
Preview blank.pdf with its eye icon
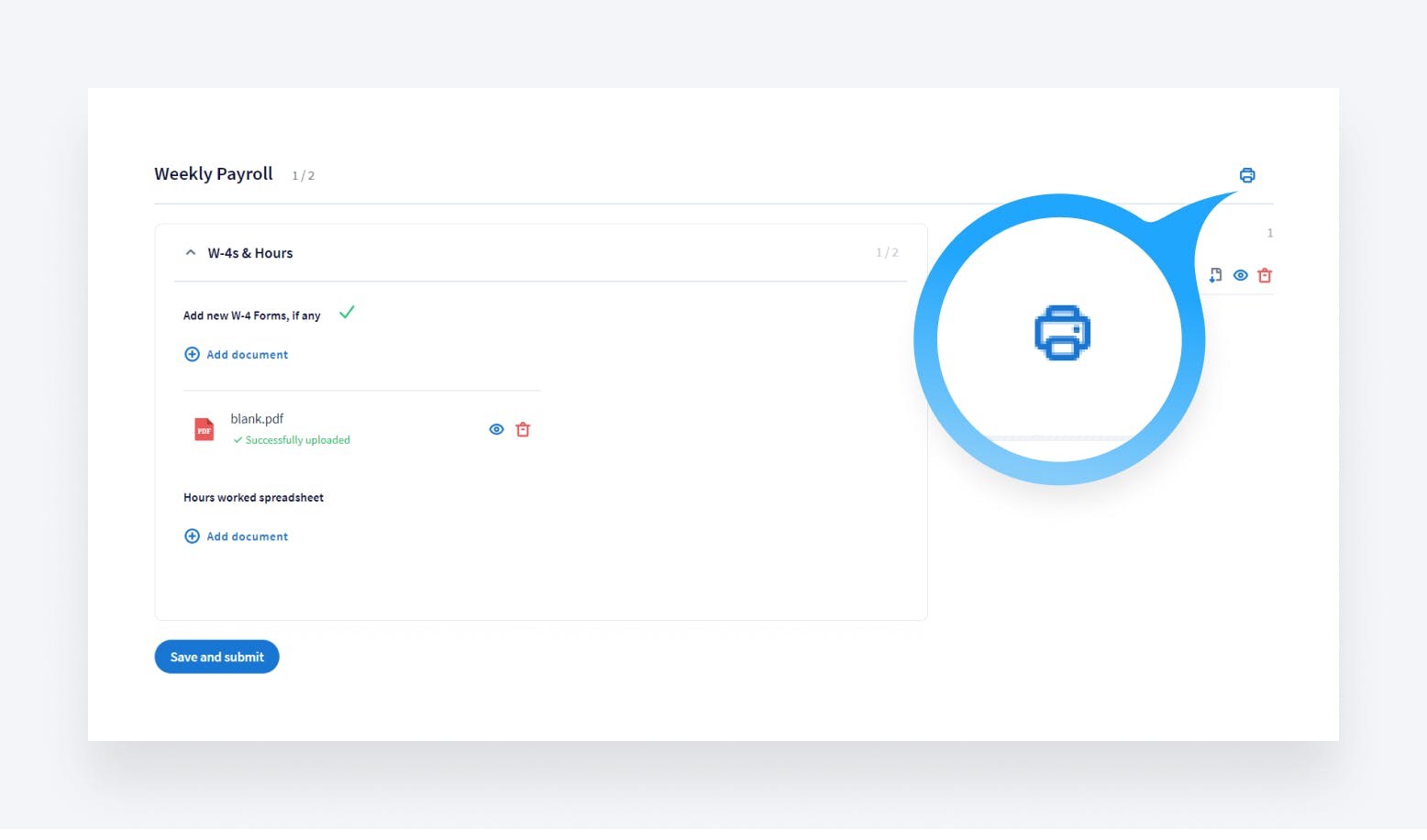click(x=496, y=429)
